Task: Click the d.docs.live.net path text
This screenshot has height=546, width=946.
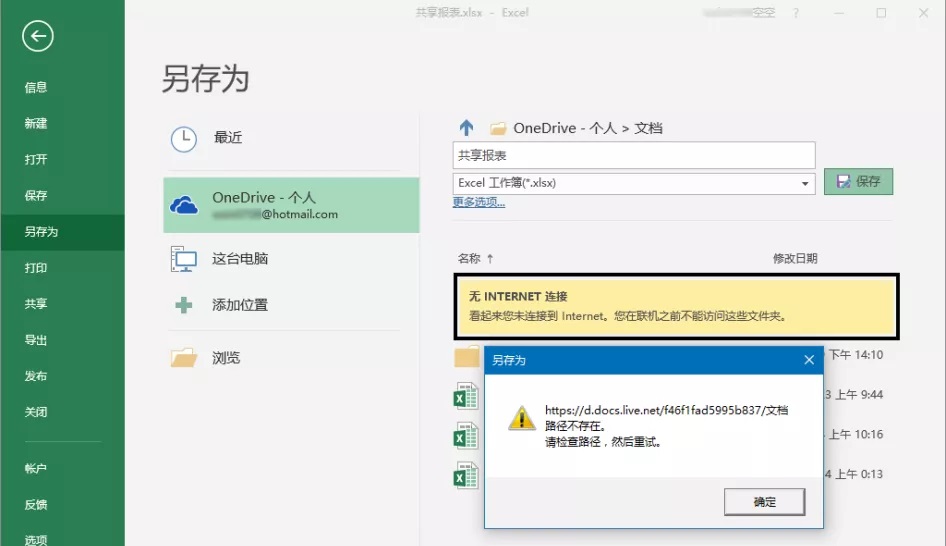Action: [666, 410]
